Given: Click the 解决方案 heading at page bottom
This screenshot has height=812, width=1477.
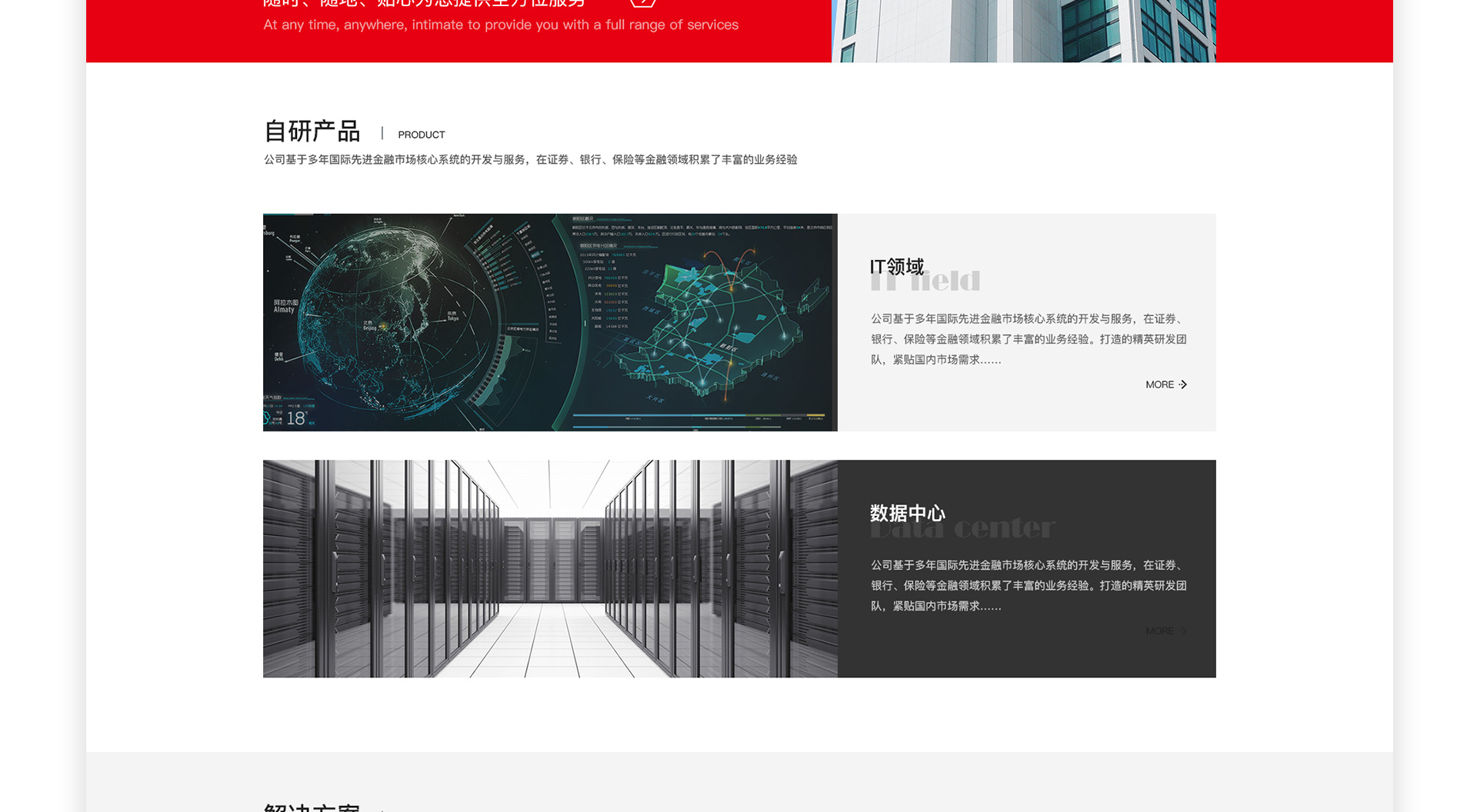Looking at the screenshot, I should coord(312,807).
